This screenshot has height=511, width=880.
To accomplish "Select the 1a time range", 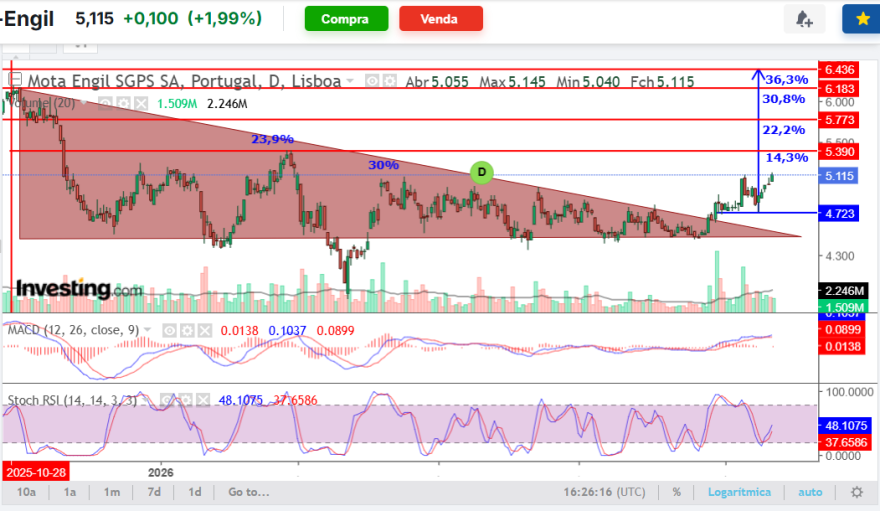I will coord(70,492).
